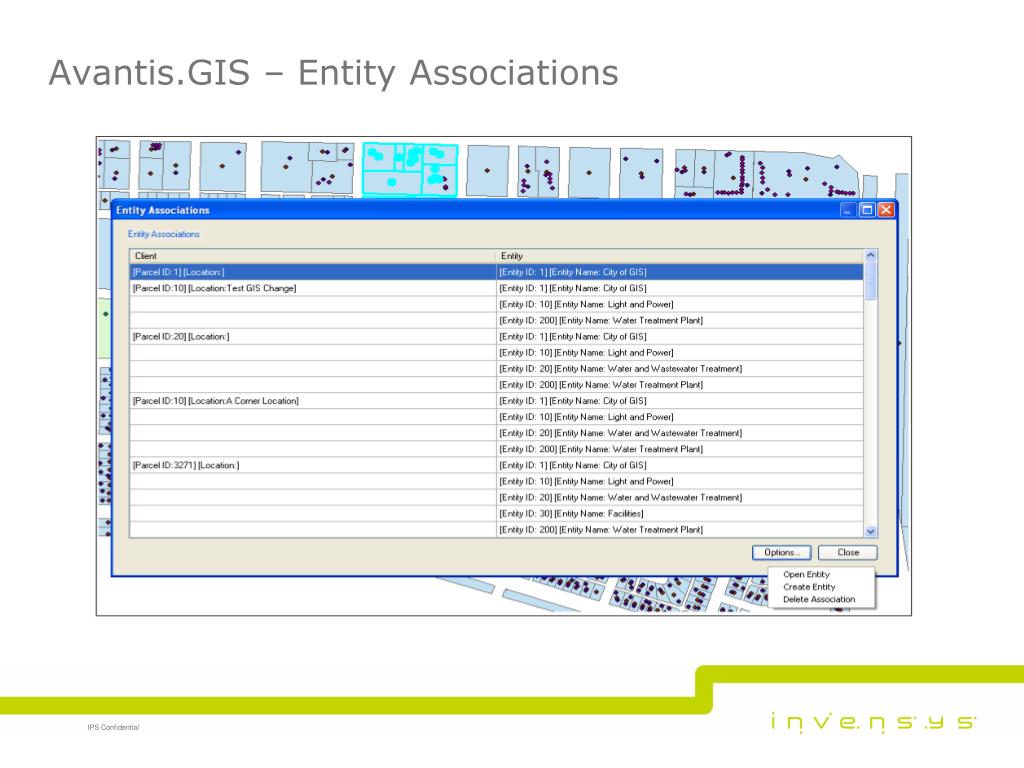Click the Entity Associations title bar text
The image size is (1024, 768).
[163, 210]
